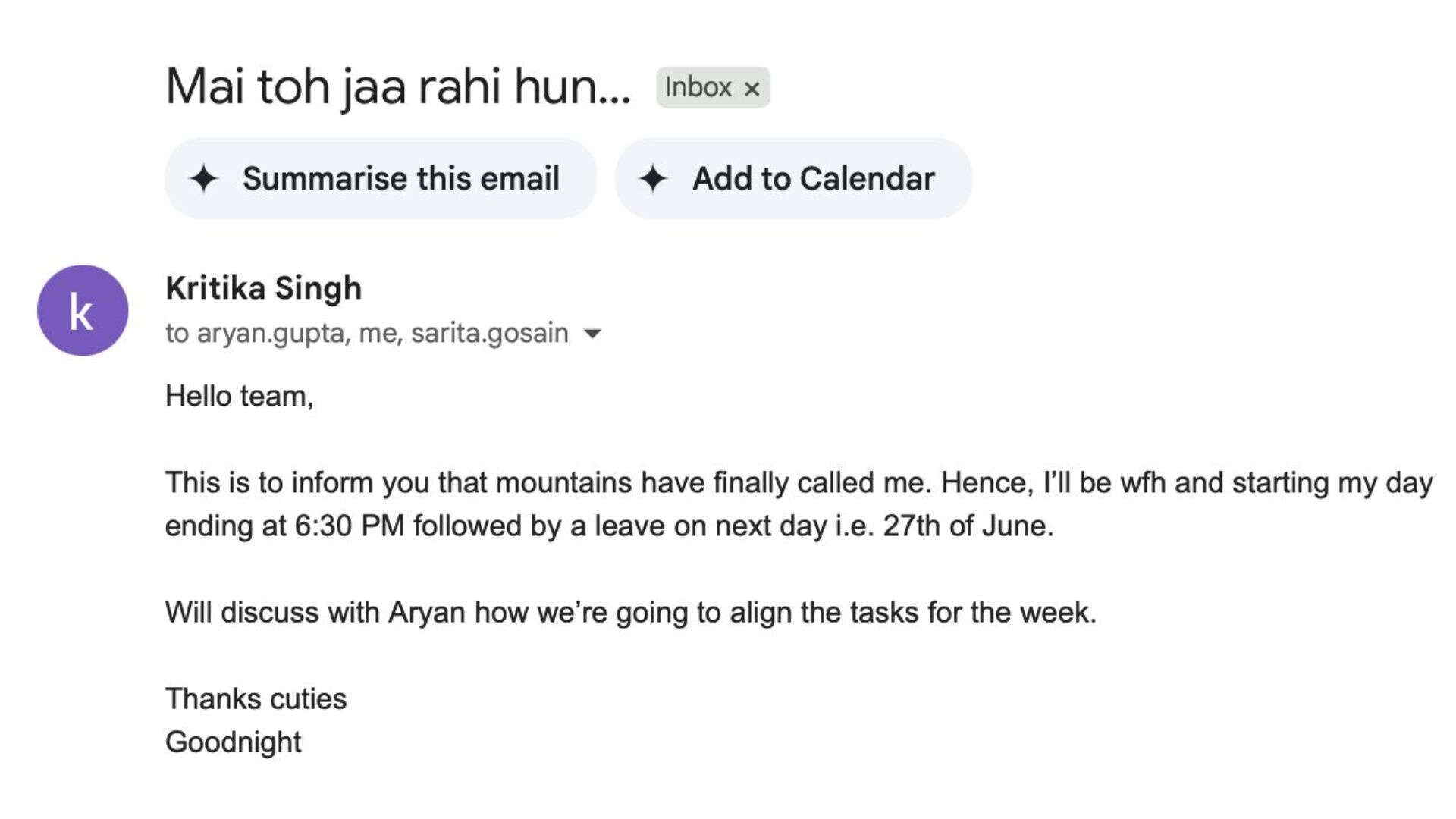Click the Inbox label text
Viewport: 1456px width, 819px height.
pos(698,87)
